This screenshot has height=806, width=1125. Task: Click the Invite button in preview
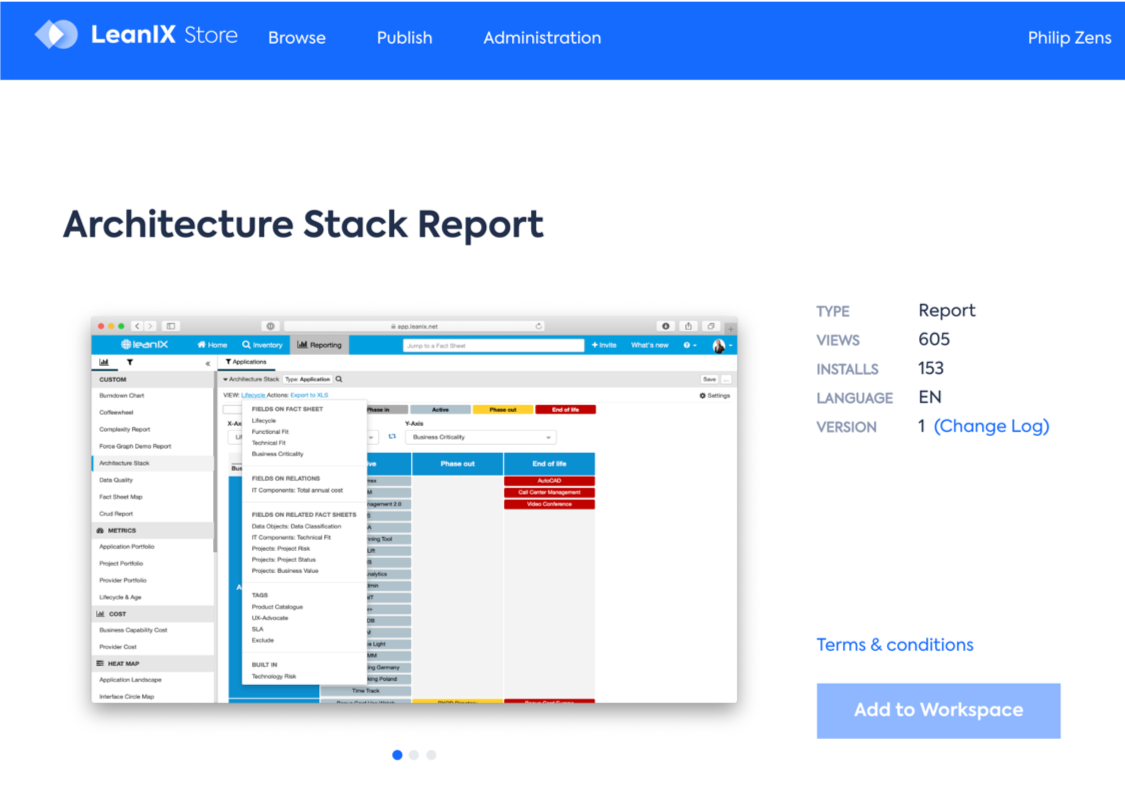(603, 345)
